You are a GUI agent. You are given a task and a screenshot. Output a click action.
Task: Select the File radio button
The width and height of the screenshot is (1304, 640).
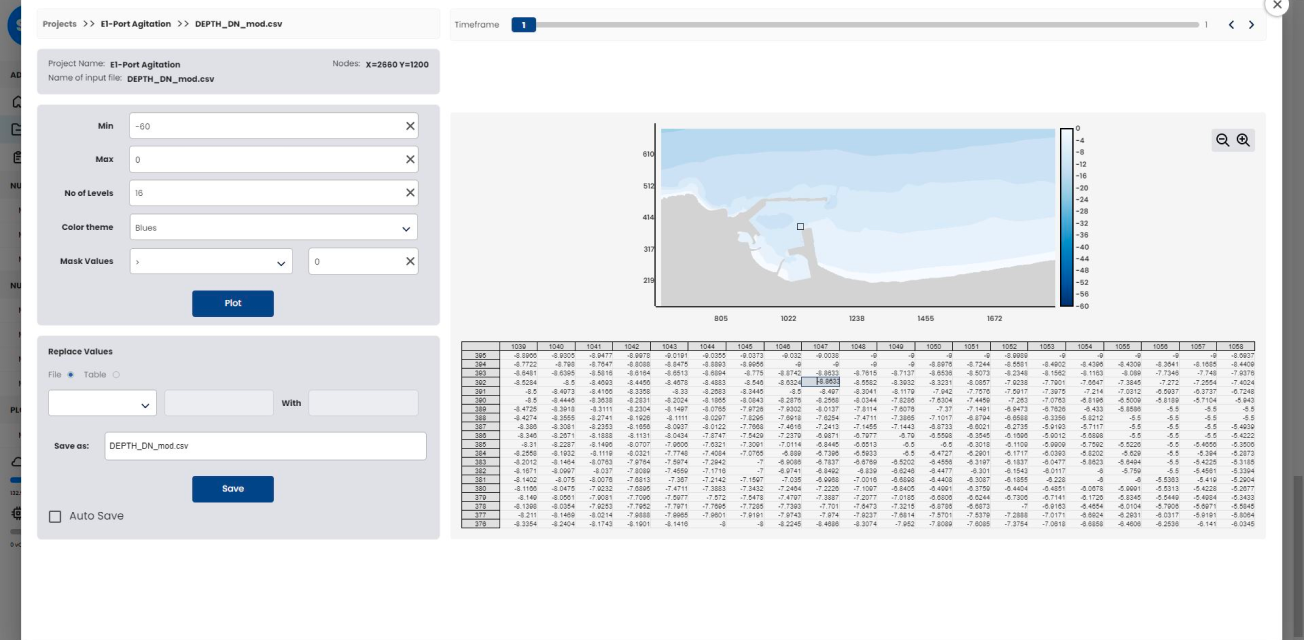[x=71, y=375]
